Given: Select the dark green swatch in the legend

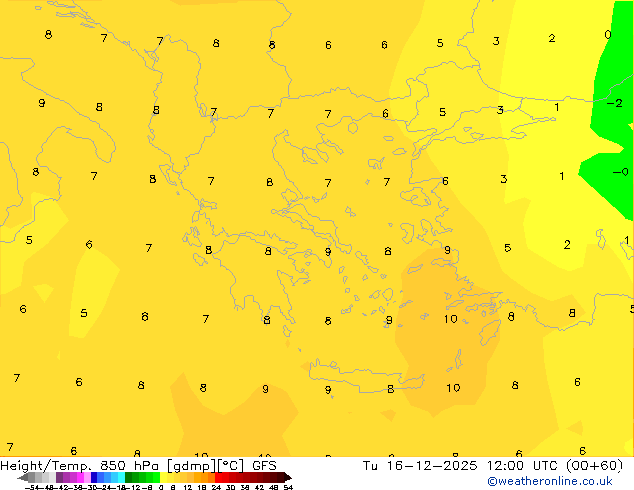Looking at the screenshot, I should tap(128, 477).
